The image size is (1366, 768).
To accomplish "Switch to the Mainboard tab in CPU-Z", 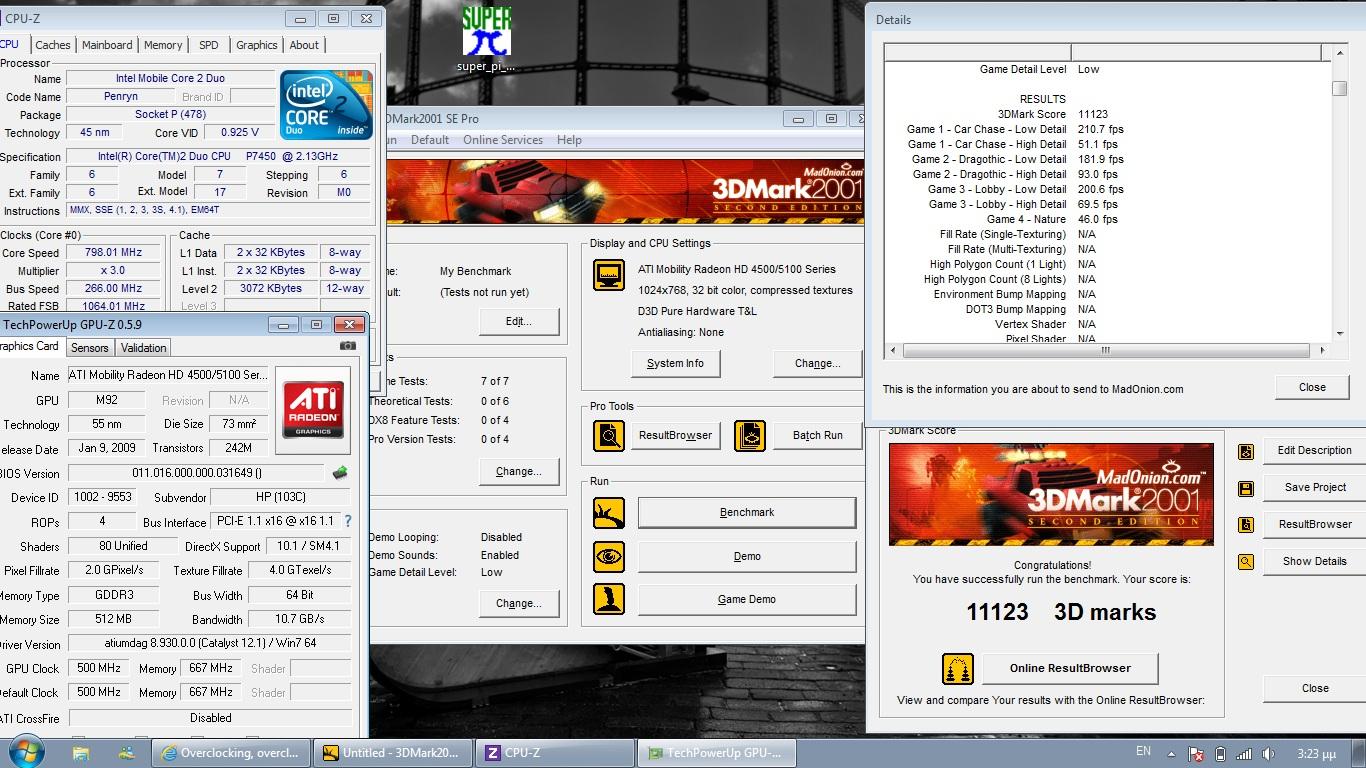I will 107,45.
